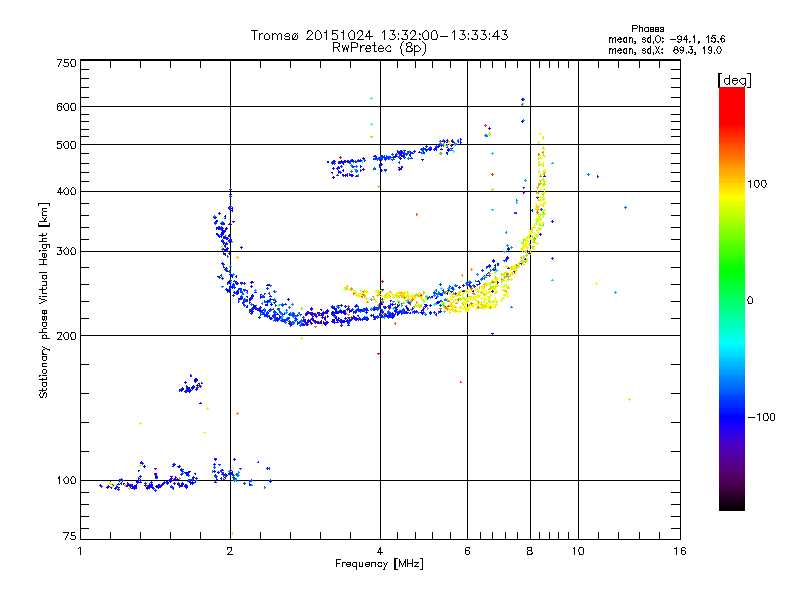Click the y-axis tick label '200'

66,336
